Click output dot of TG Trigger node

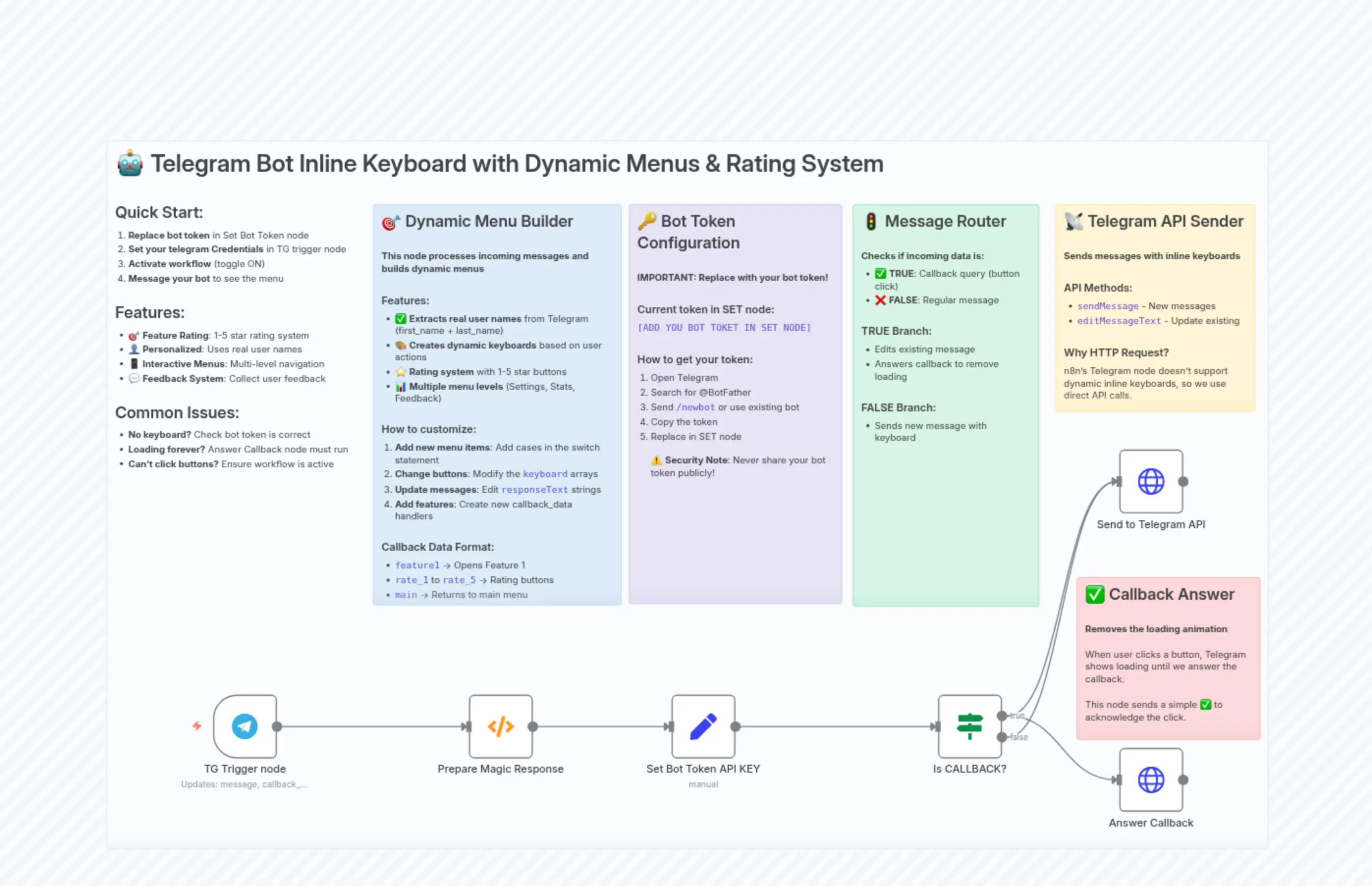coord(277,726)
